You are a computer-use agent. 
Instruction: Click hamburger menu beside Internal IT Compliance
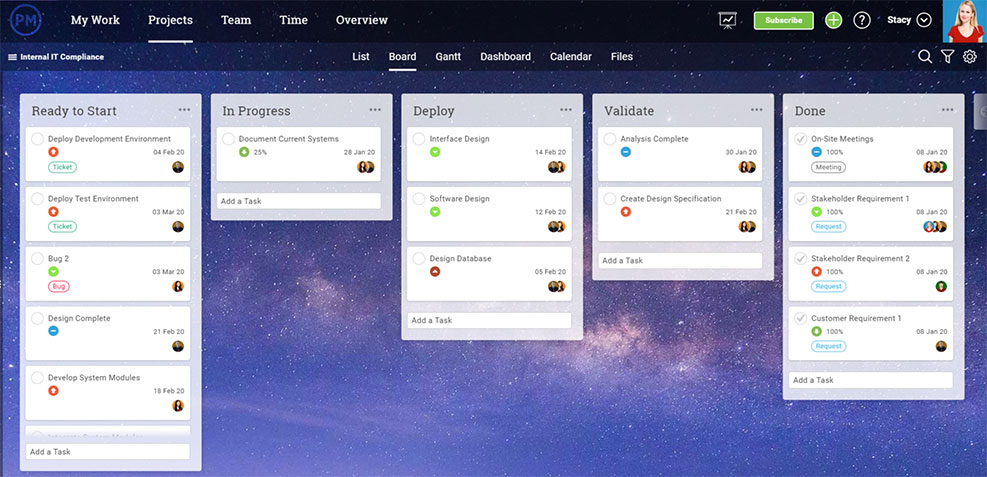[12, 57]
